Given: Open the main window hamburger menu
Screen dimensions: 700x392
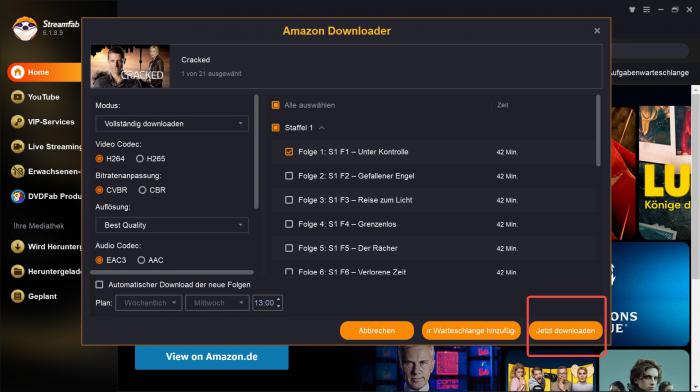Looking at the screenshot, I should click(646, 9).
